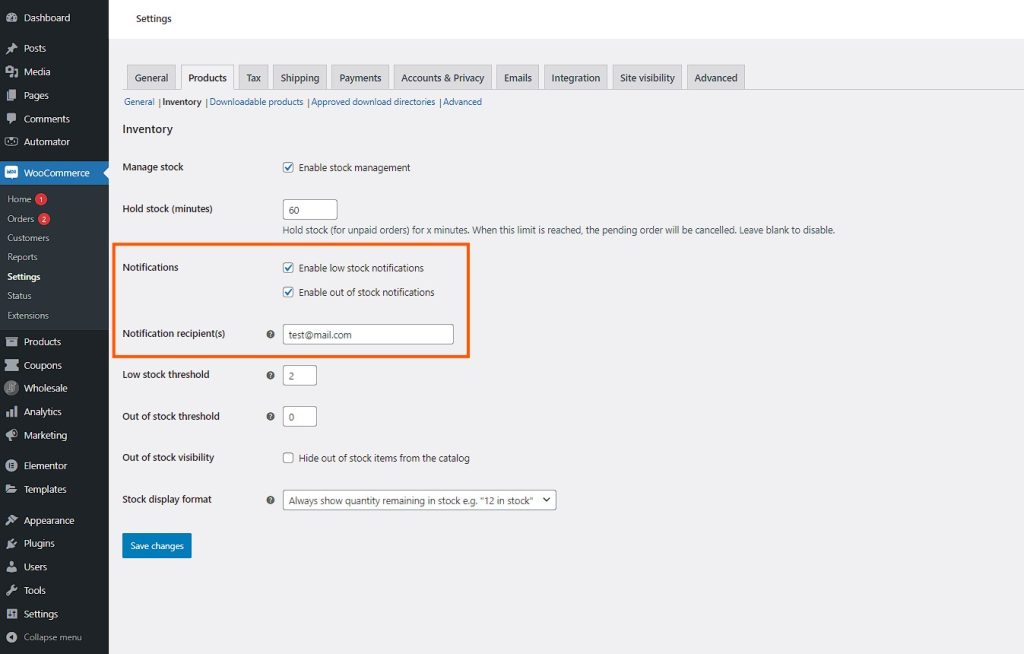Click the Notification recipient(s) email field
The height and width of the screenshot is (654, 1024).
368,333
